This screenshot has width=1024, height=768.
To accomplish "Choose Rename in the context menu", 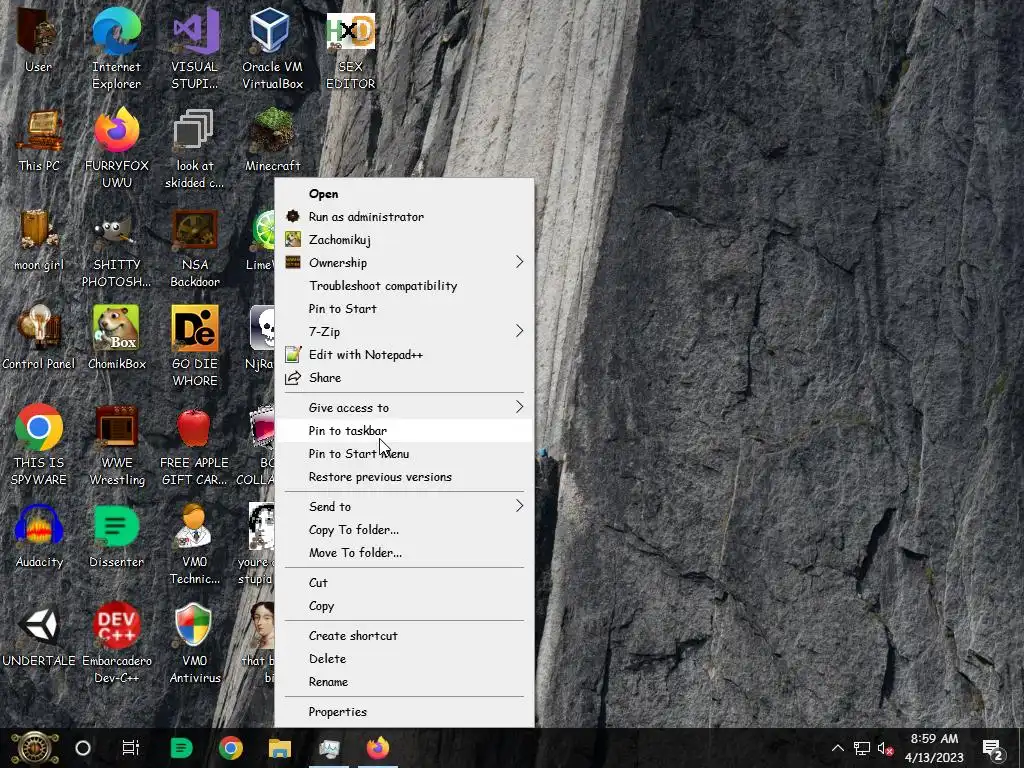I will 404,681.
